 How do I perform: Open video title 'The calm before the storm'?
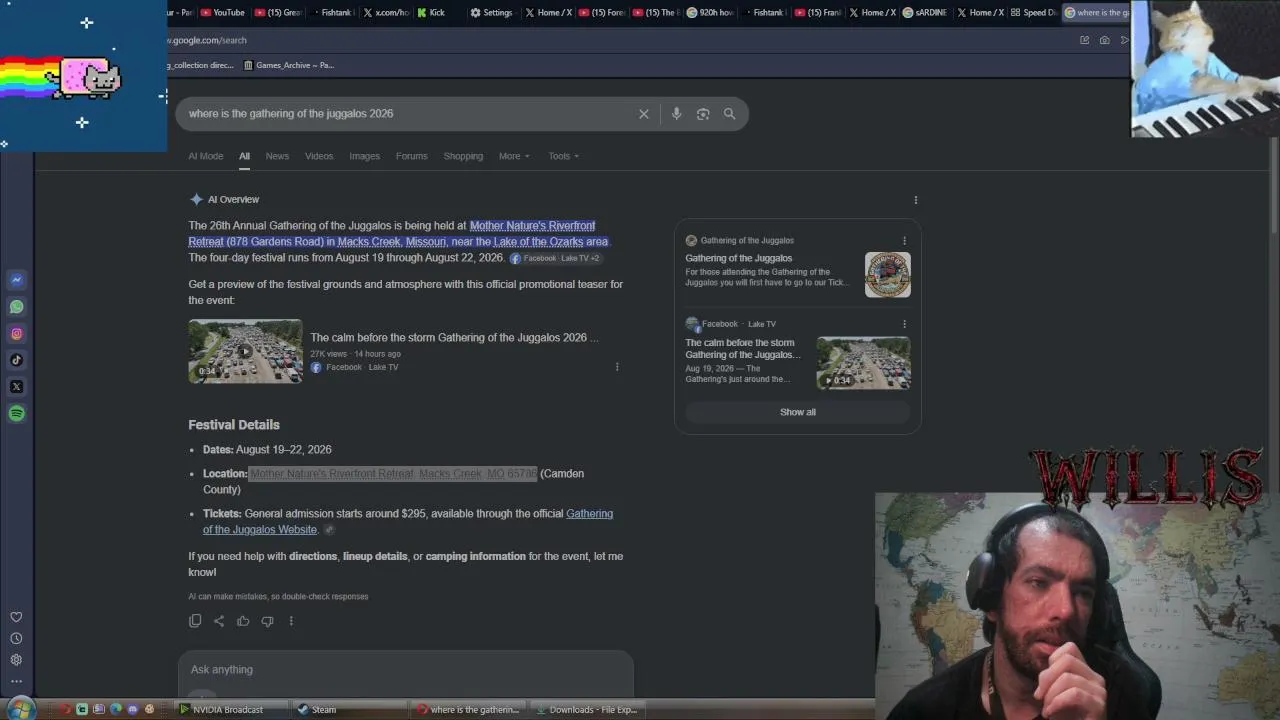point(454,338)
